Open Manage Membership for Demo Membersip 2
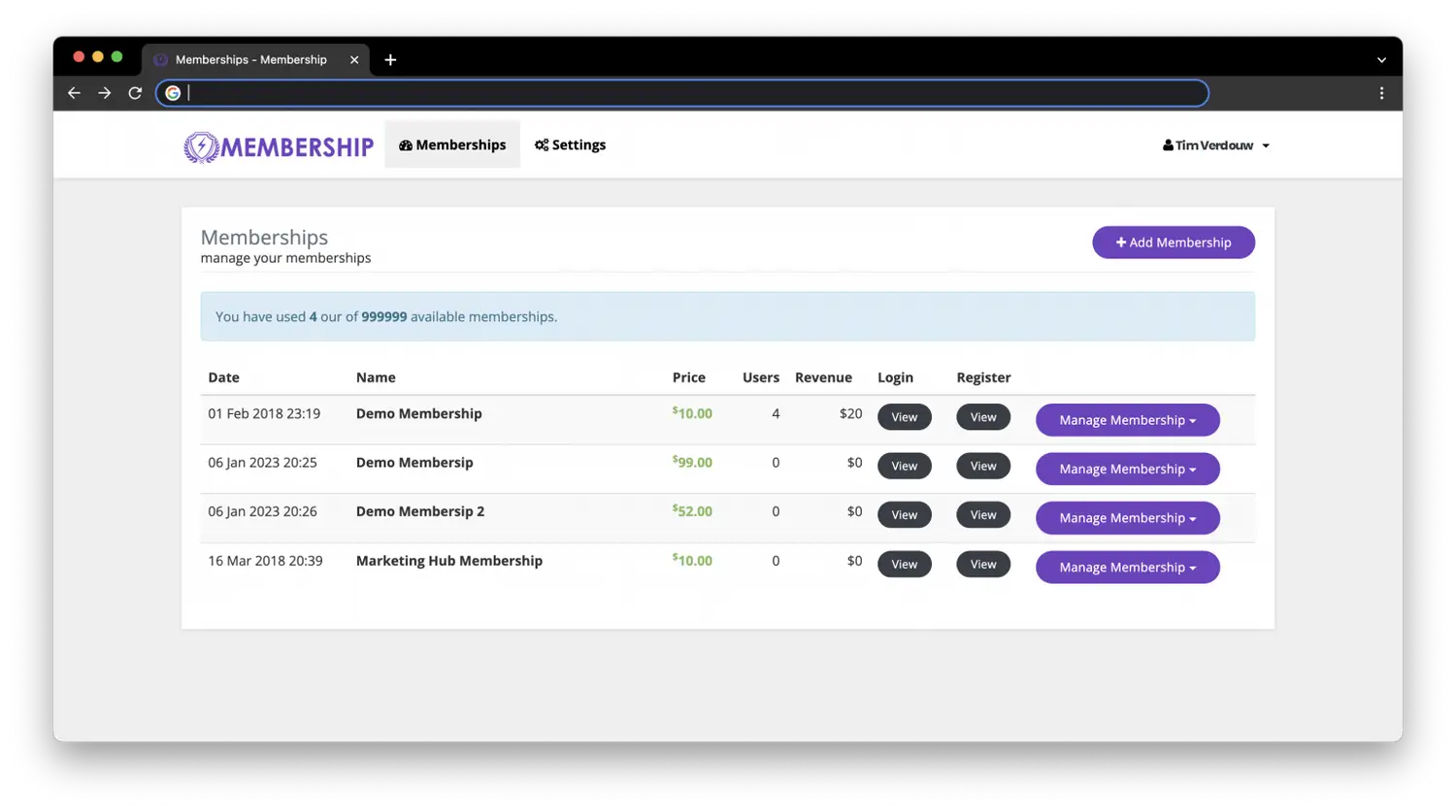 (1127, 518)
